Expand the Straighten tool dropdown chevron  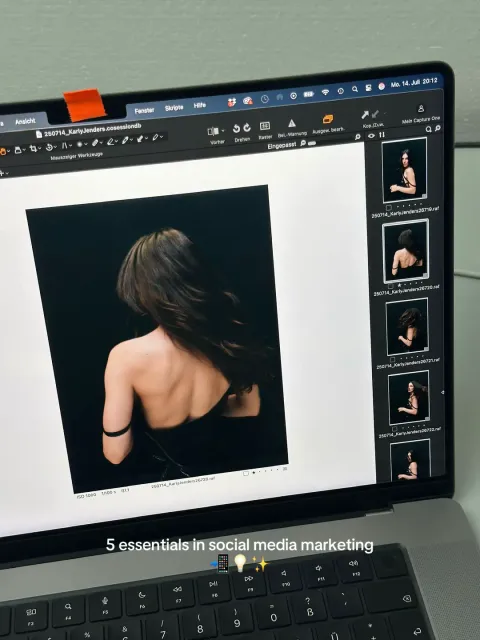56,147
